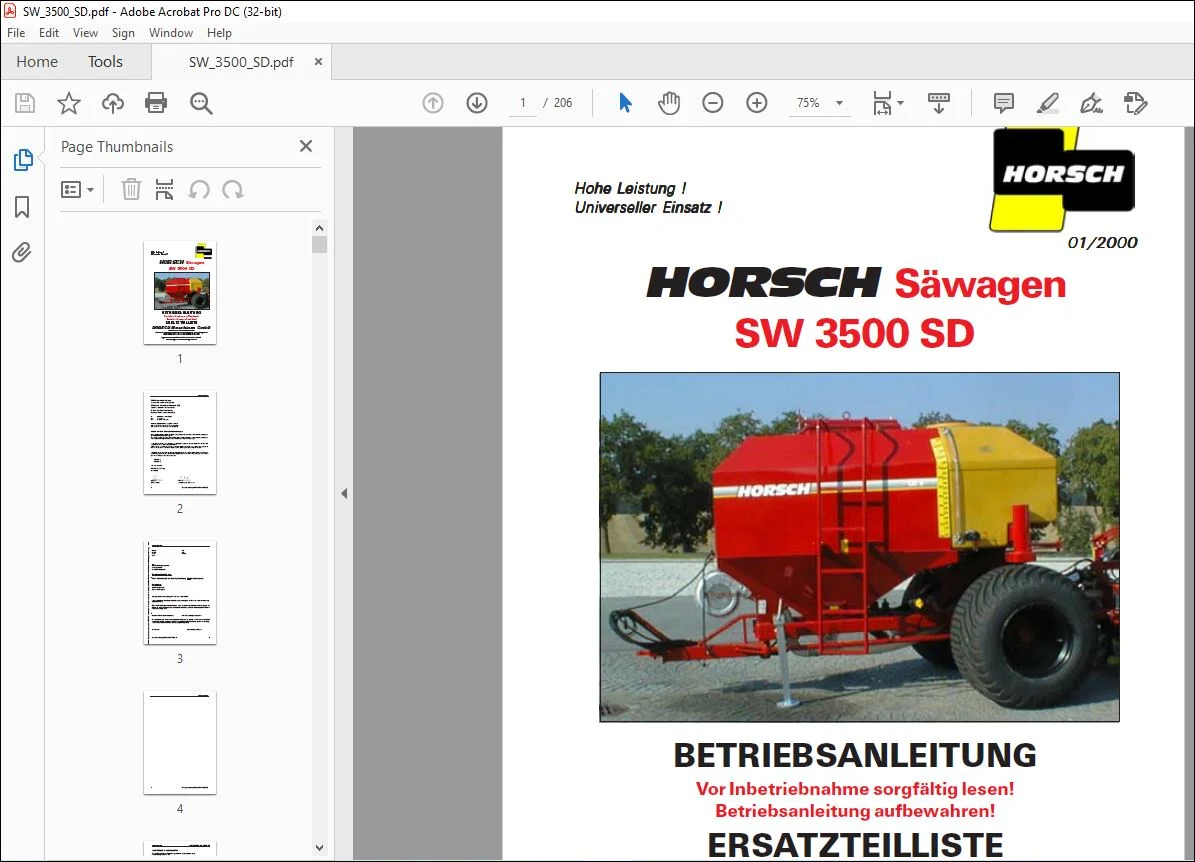The height and width of the screenshot is (862, 1195).
Task: Open the File menu
Action: pos(16,33)
